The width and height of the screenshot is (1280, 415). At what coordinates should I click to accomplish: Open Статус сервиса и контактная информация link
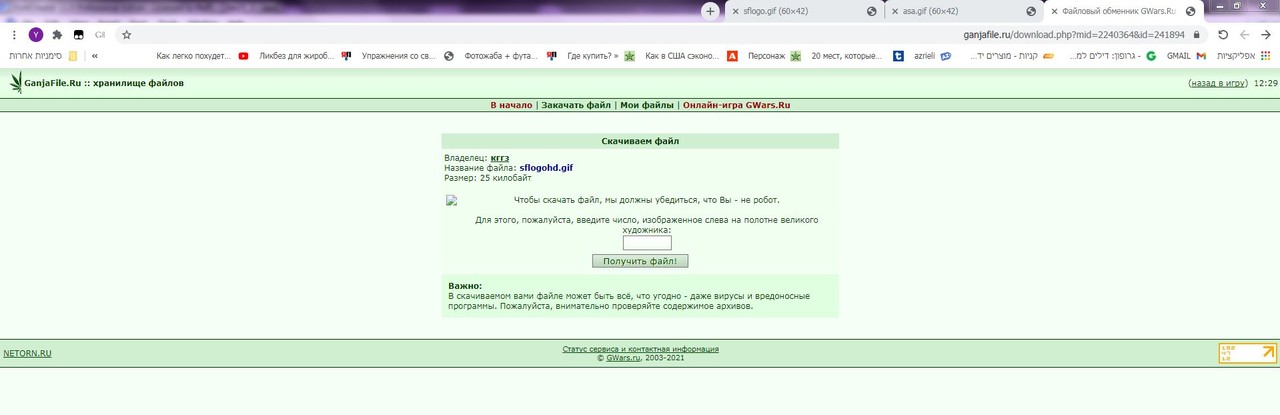pyautogui.click(x=640, y=349)
